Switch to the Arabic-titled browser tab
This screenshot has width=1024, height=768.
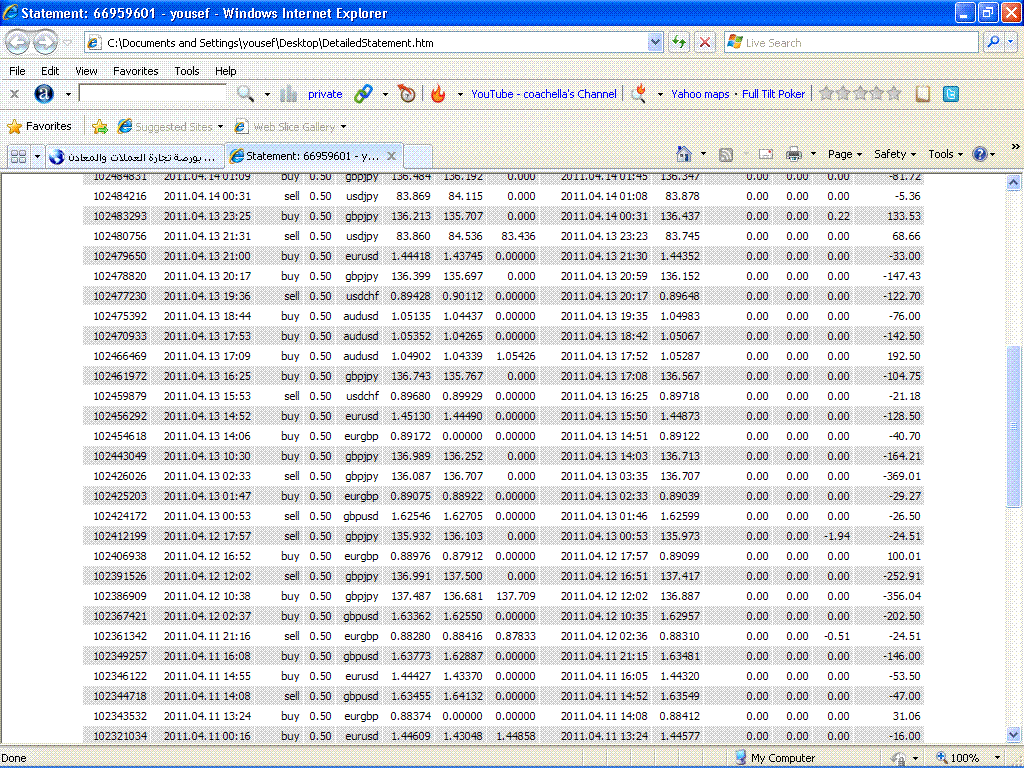[x=135, y=157]
